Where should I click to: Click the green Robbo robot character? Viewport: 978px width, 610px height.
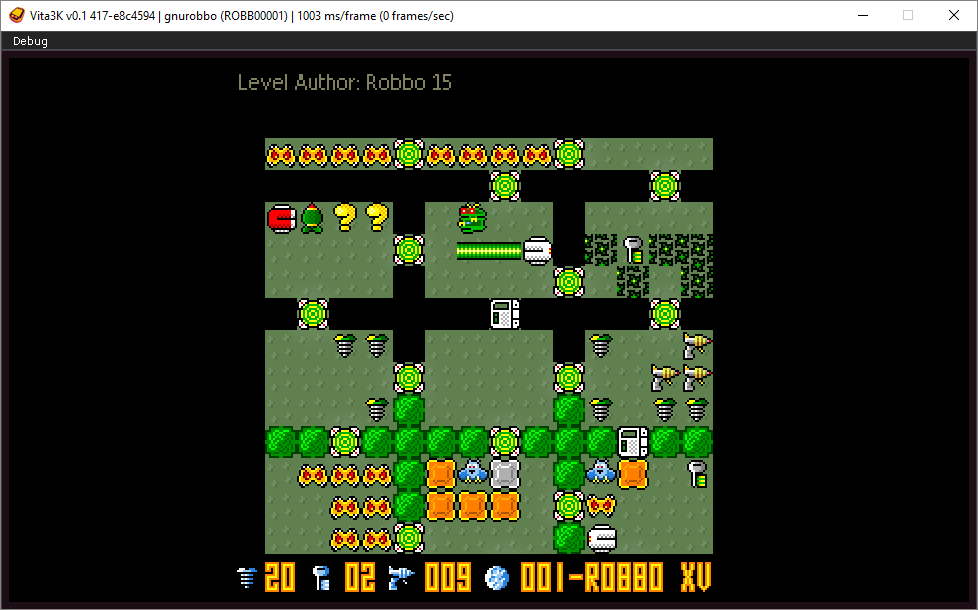(473, 218)
